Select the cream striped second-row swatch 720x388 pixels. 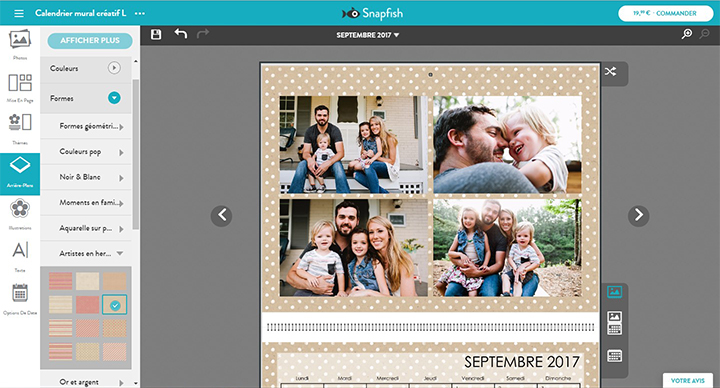(61, 304)
